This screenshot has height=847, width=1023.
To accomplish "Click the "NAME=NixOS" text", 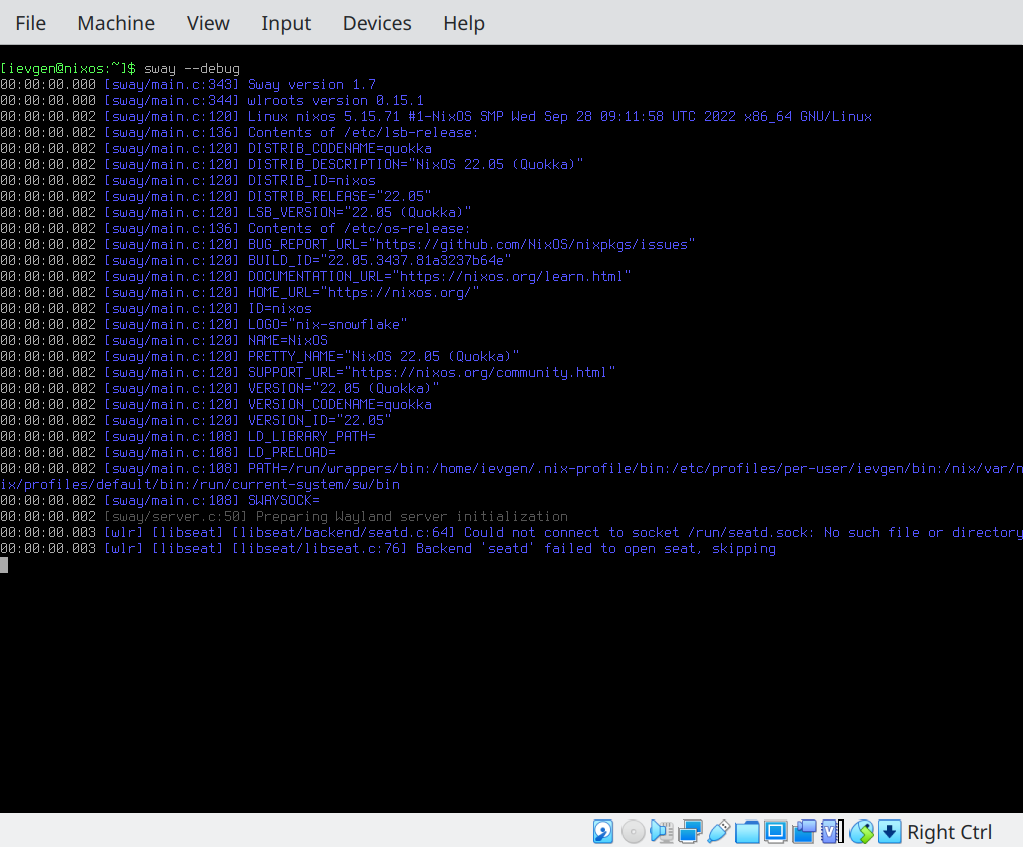I will 288,340.
